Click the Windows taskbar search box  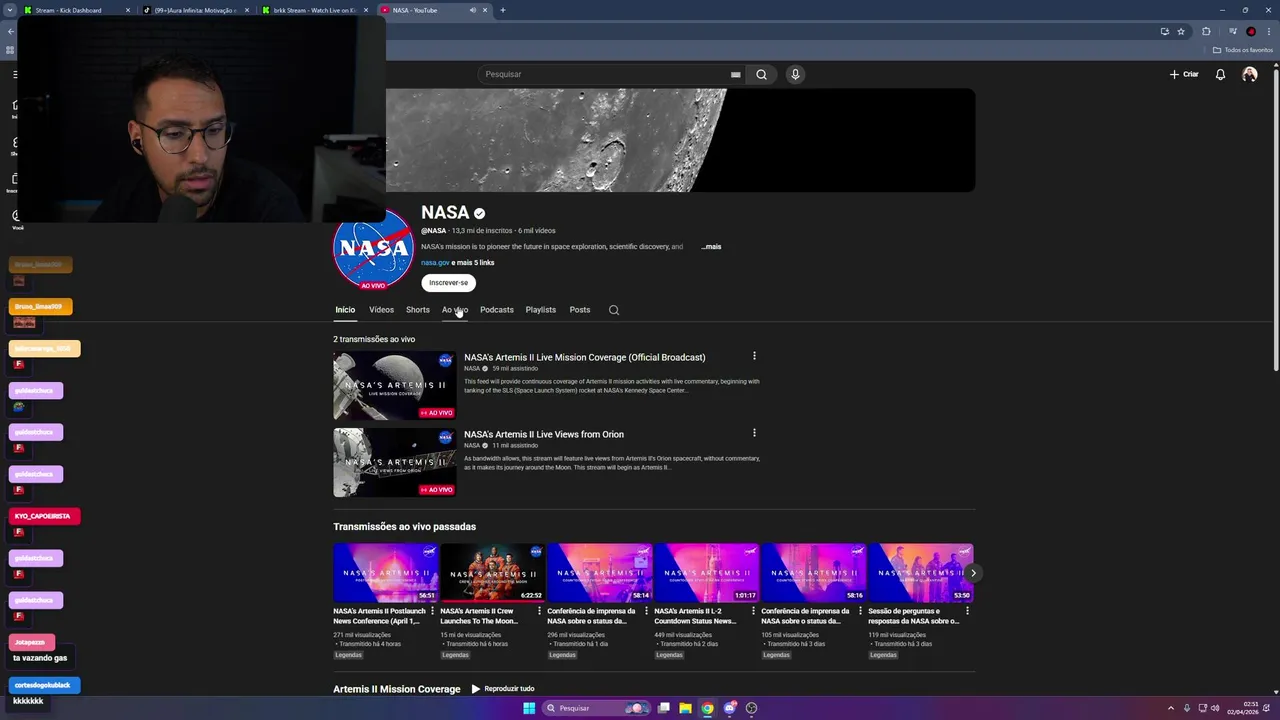pos(597,708)
